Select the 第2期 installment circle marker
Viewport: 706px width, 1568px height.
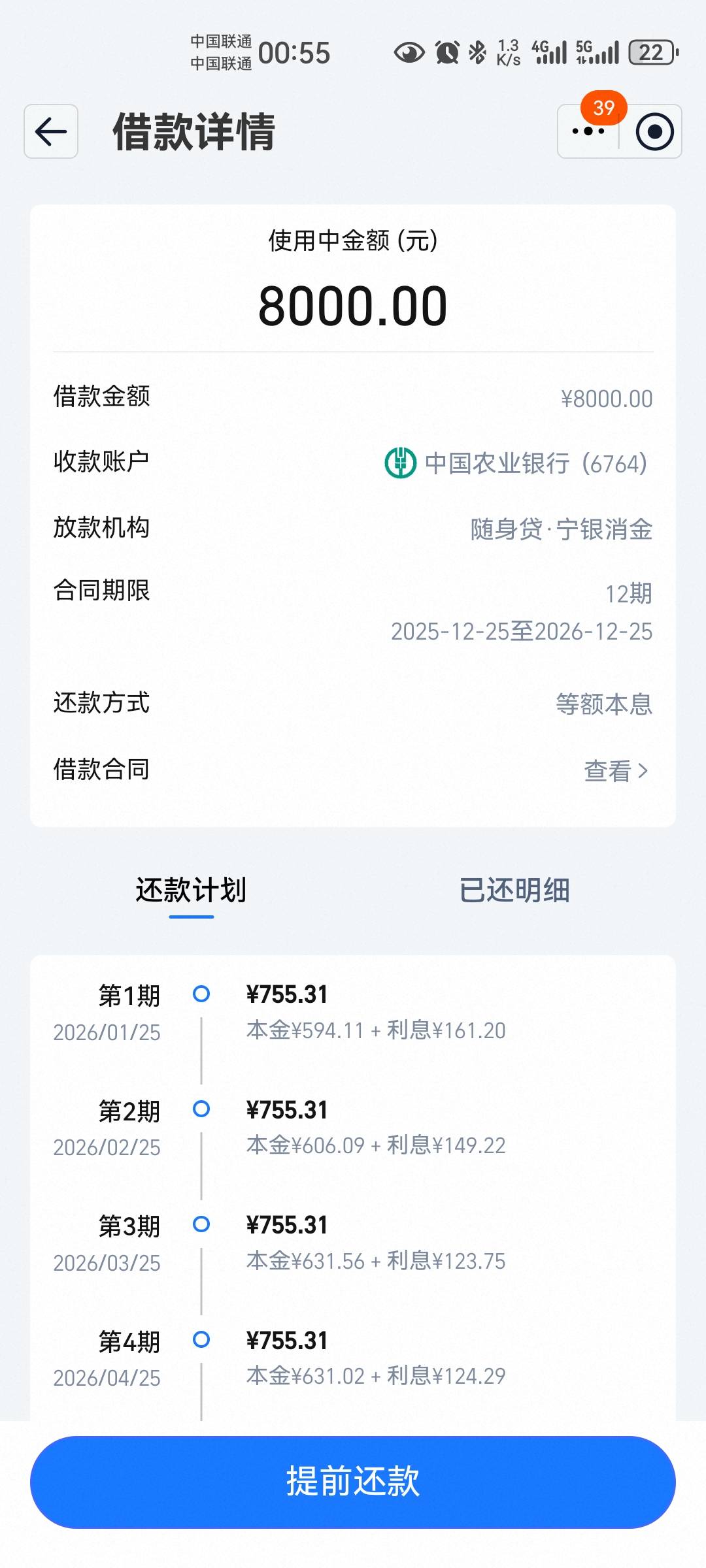point(201,1109)
